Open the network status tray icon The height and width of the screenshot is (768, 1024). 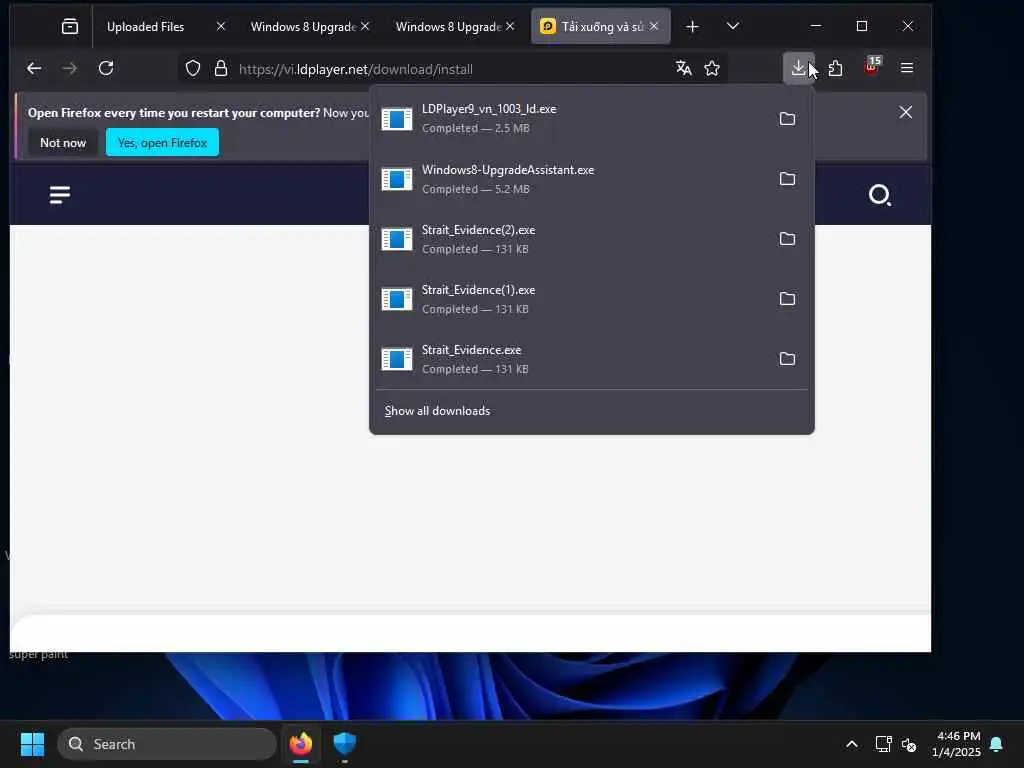coord(883,744)
